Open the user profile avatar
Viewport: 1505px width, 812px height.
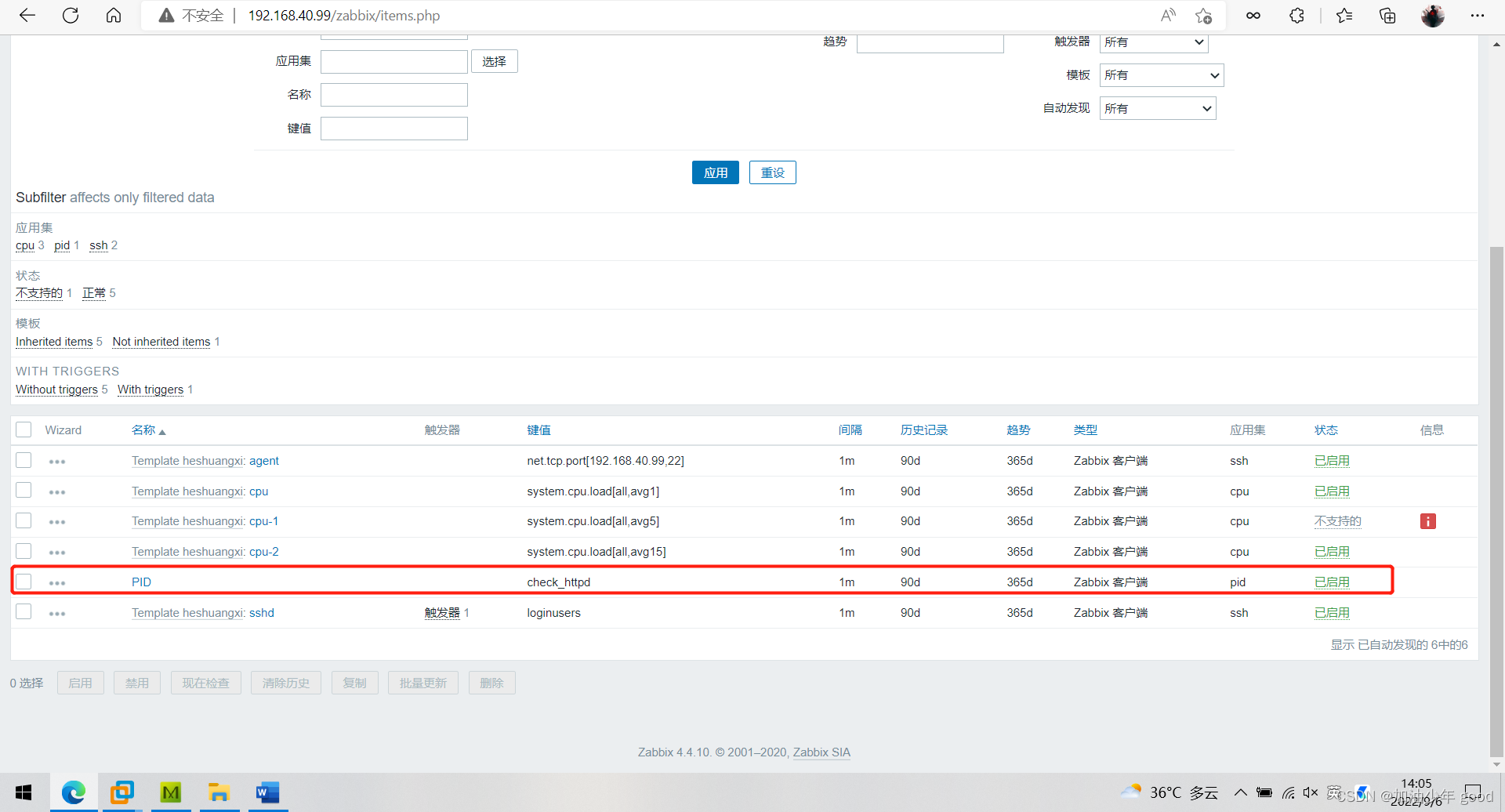pyautogui.click(x=1433, y=16)
